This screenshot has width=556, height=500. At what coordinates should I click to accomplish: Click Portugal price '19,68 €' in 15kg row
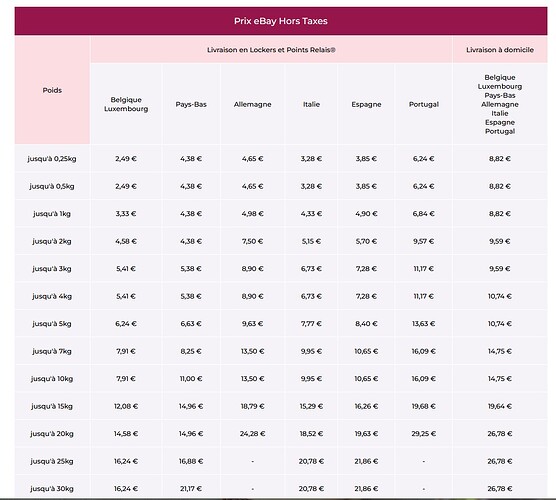[424, 406]
